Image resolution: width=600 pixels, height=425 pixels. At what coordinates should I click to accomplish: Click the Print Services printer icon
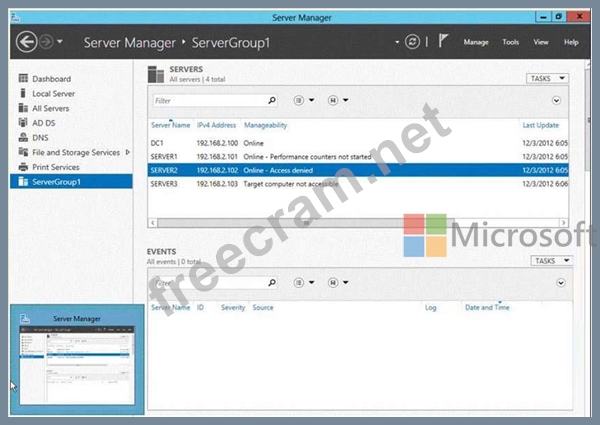[23, 167]
